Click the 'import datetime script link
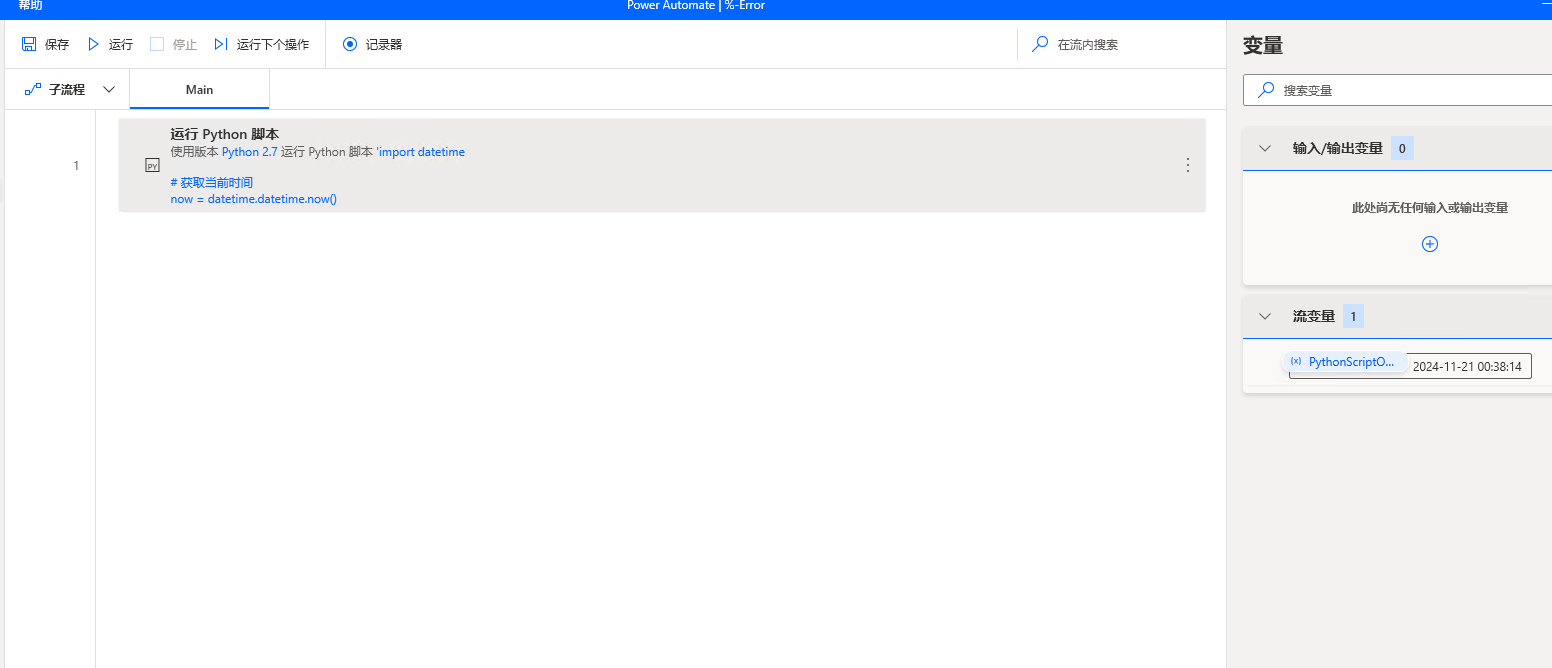 (421, 152)
